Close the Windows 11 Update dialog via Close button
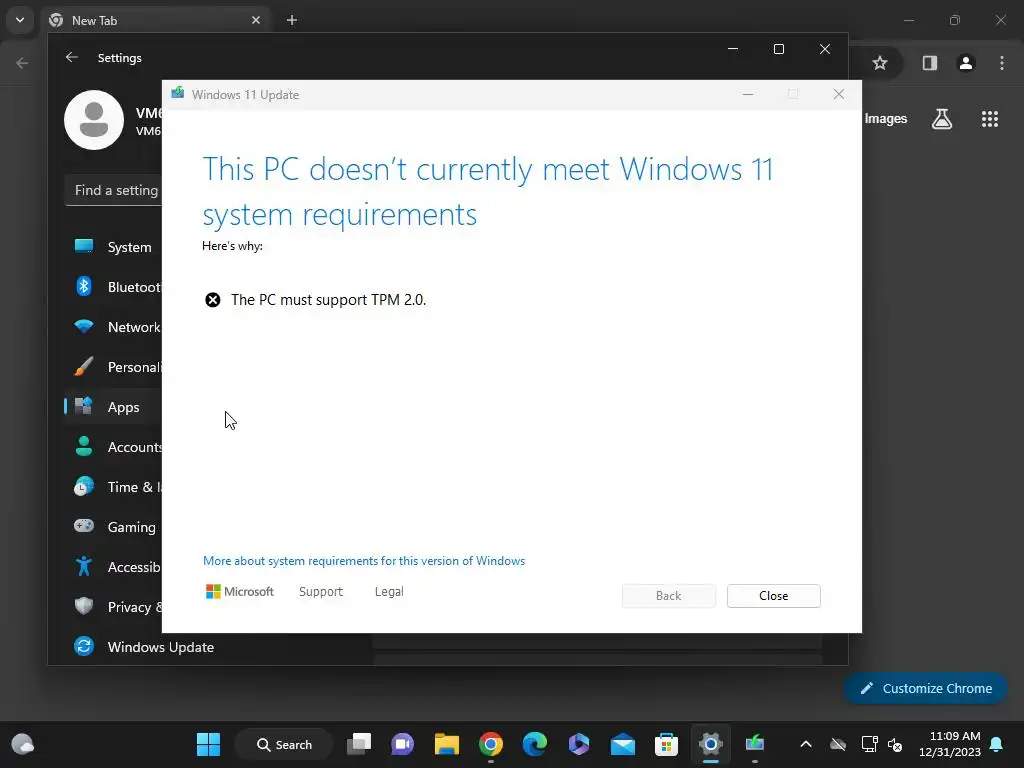1024x768 pixels. 773,596
